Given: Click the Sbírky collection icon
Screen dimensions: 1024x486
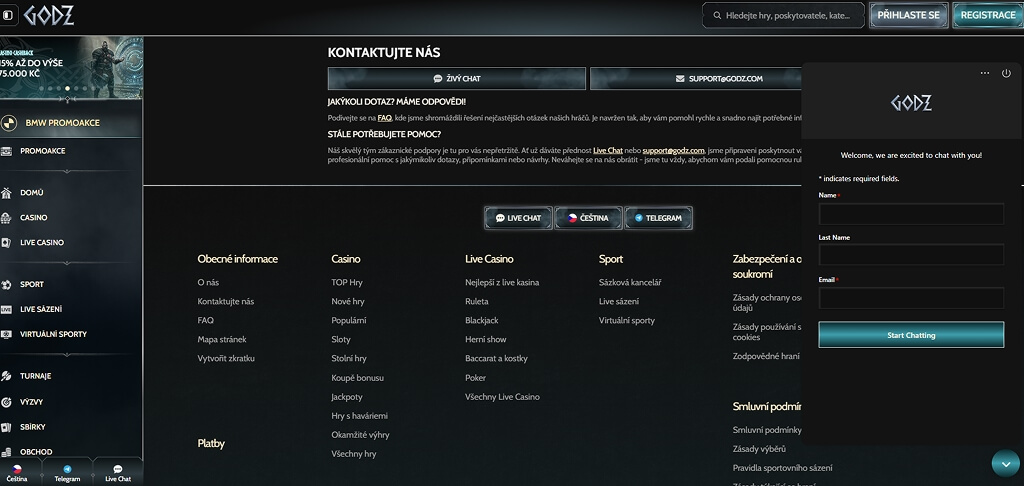Looking at the screenshot, I should [7, 427].
